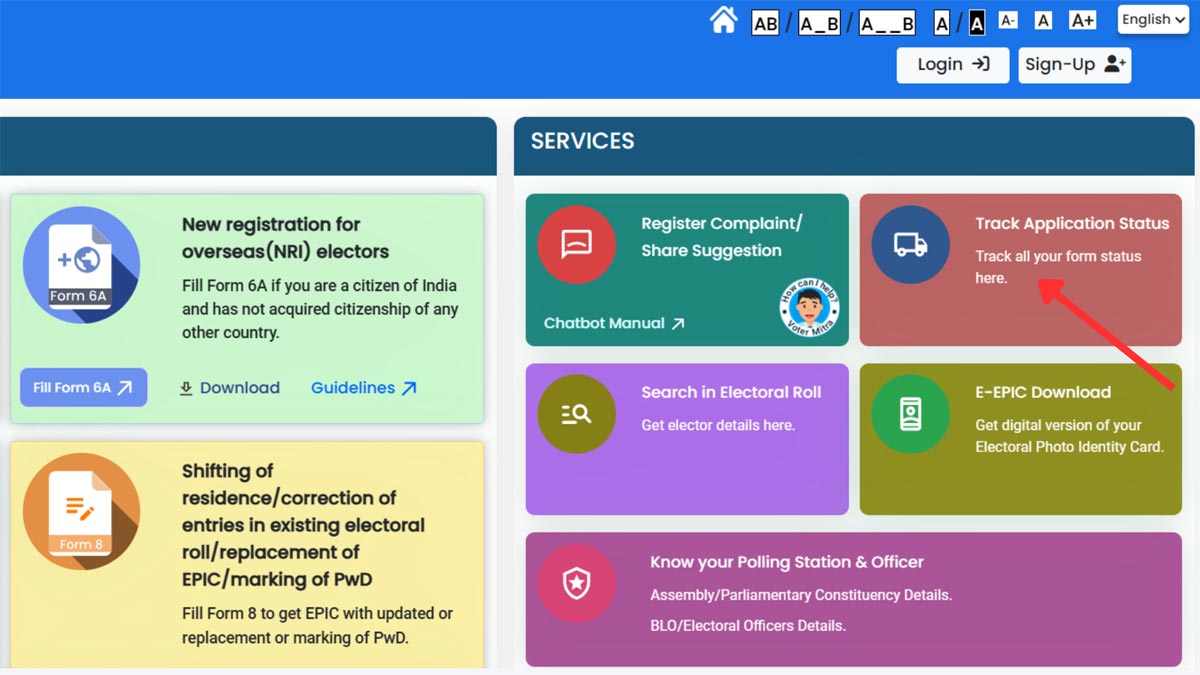Open Fill Form 6A
The width and height of the screenshot is (1200, 675).
point(83,387)
